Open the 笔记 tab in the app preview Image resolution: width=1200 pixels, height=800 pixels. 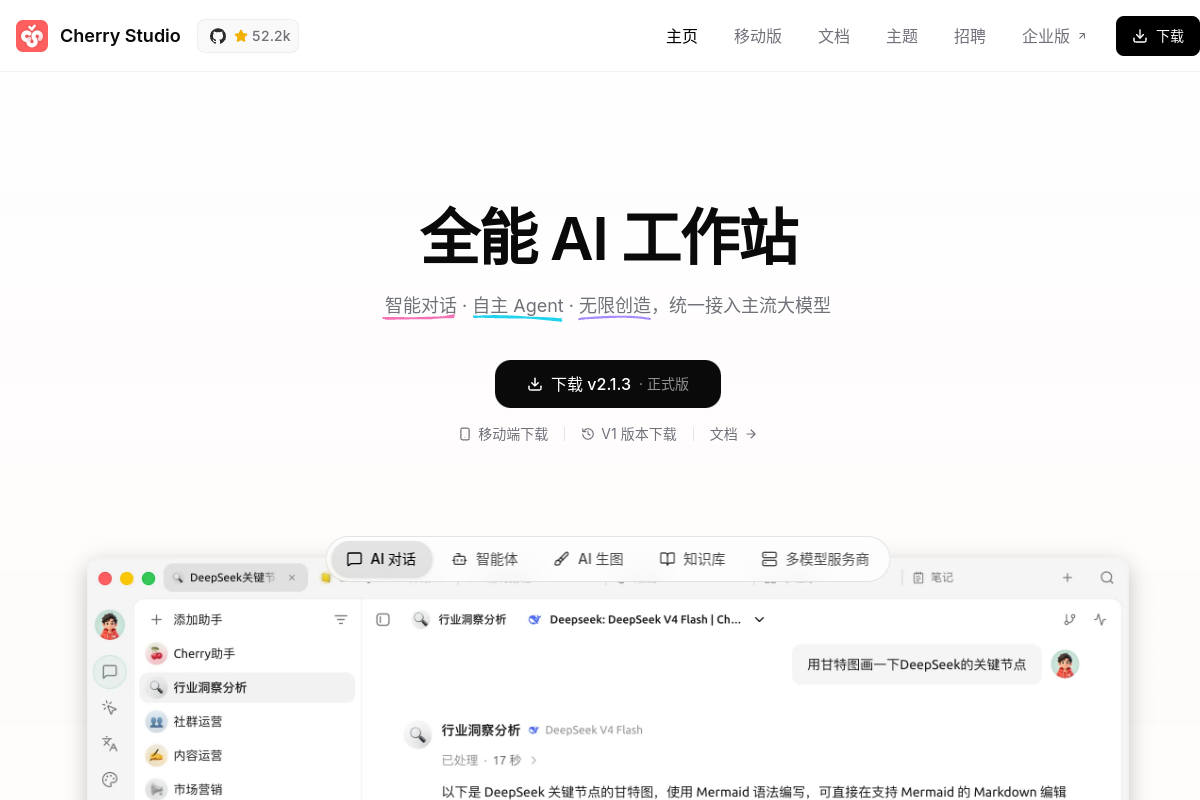coord(933,578)
